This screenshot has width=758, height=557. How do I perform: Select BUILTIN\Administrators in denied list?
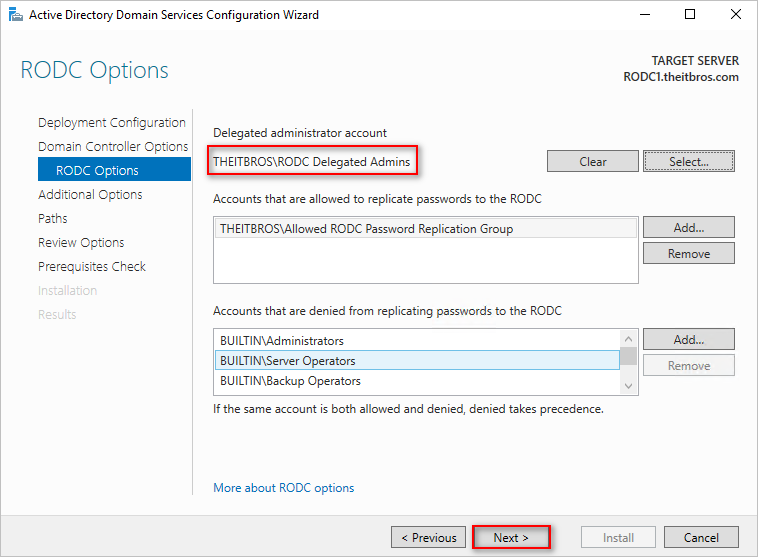[417, 341]
